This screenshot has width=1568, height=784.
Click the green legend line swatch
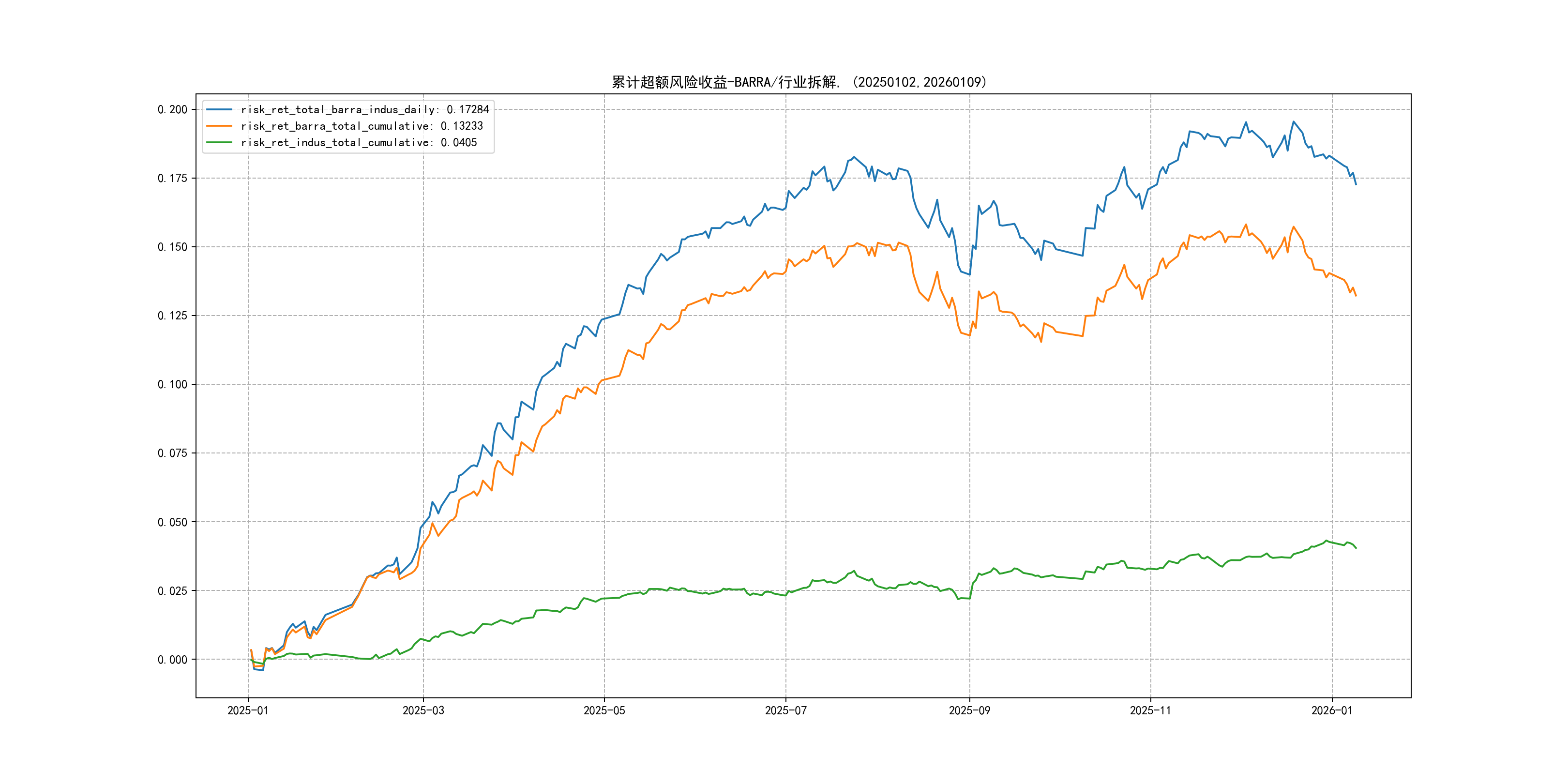coord(219,142)
